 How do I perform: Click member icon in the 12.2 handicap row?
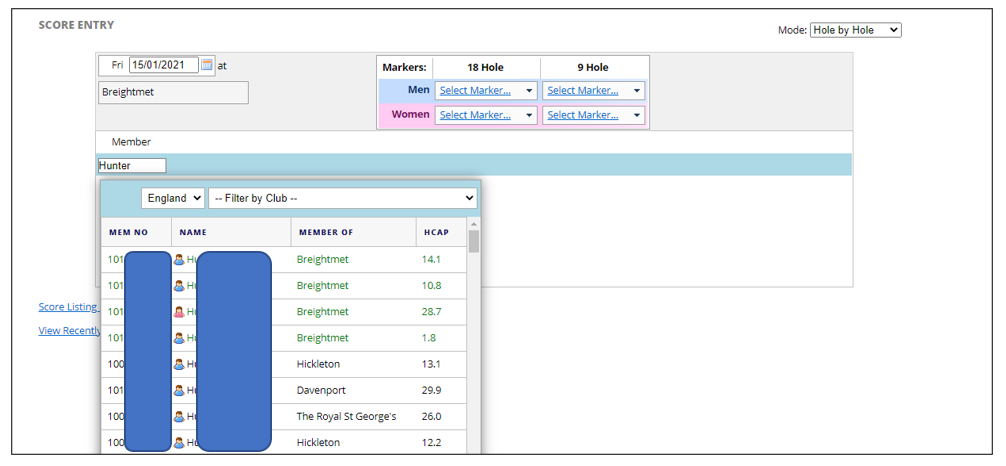(179, 442)
